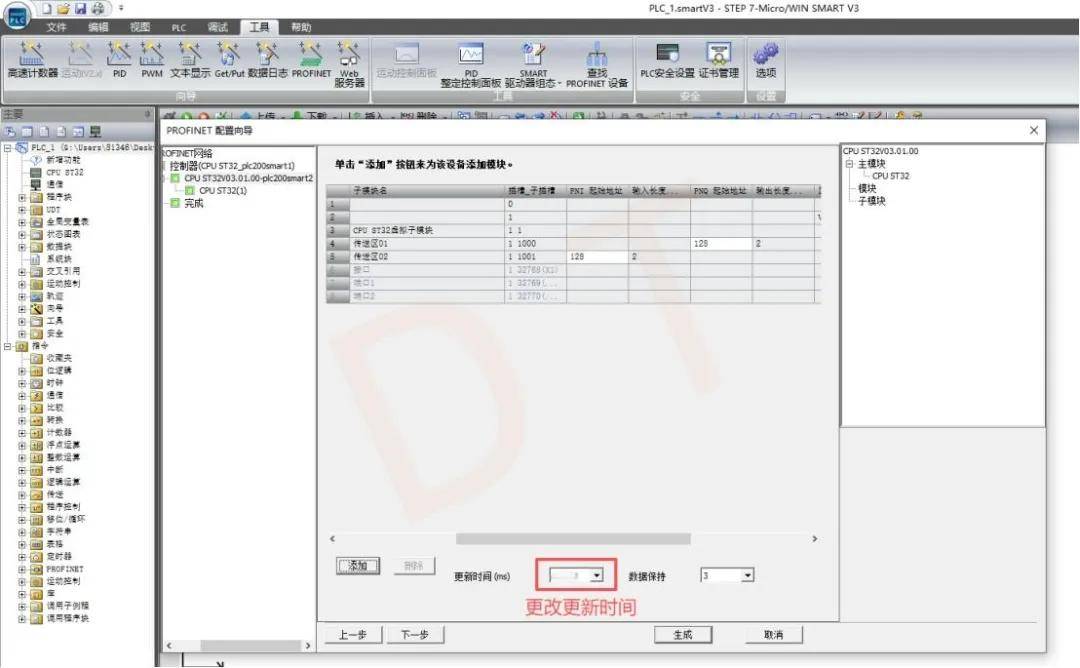Open the 调试 ribbon tab
This screenshot has height=668, width=1080.
[x=218, y=27]
